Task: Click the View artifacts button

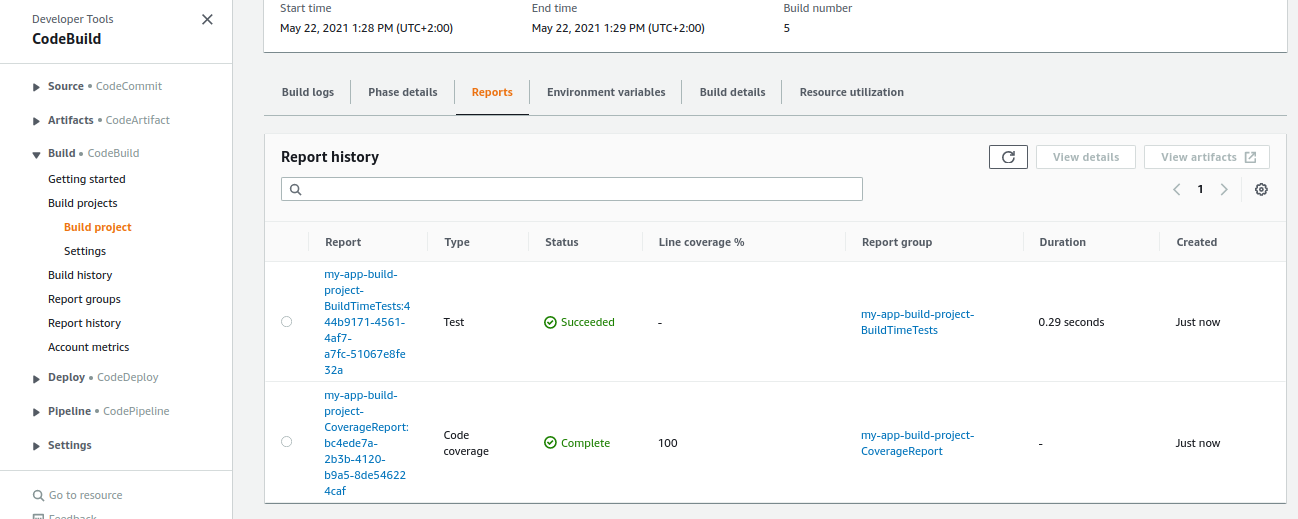Action: [x=1207, y=157]
